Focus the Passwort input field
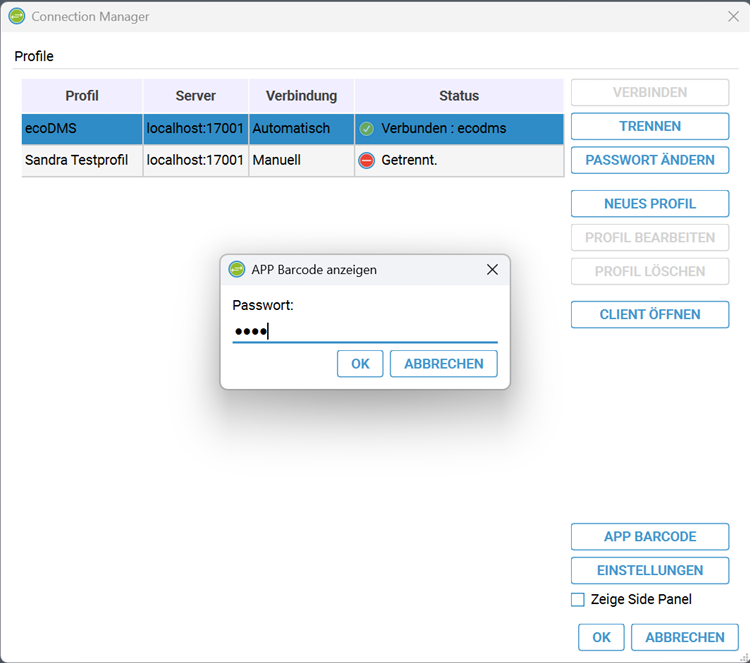Viewport: 750px width, 663px height. pyautogui.click(x=364, y=331)
